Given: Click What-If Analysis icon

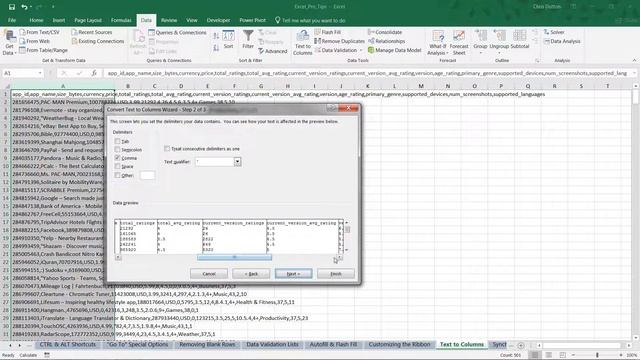Looking at the screenshot, I should tap(438, 42).
